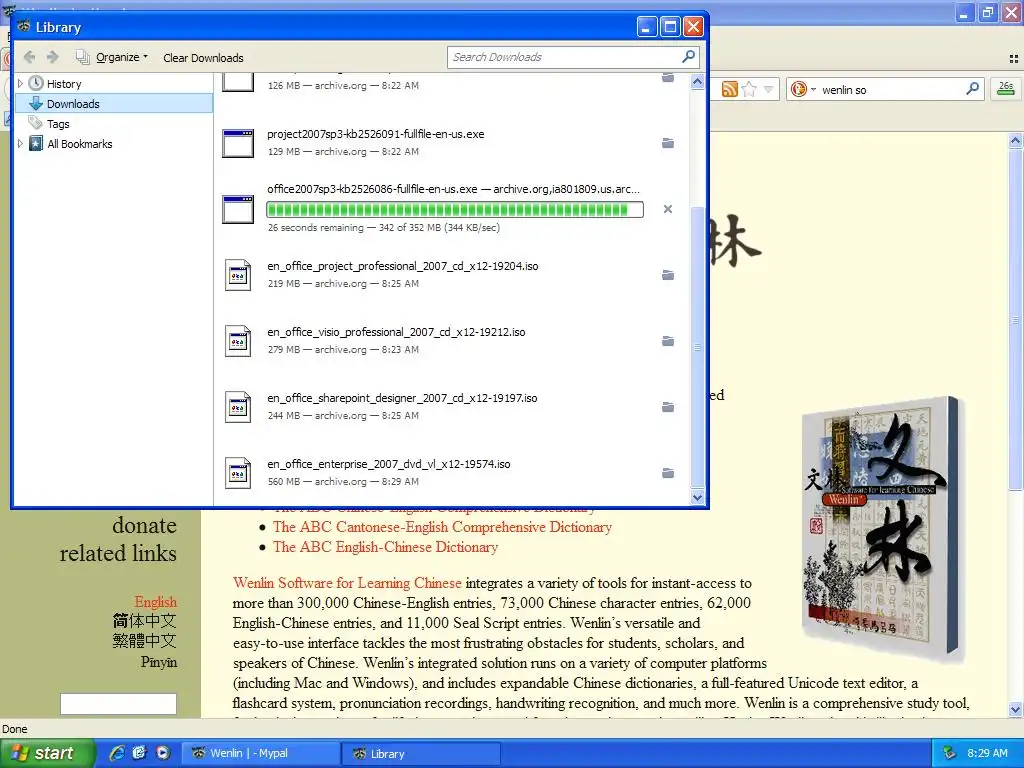Click the system tray icon beside clock
1024x768 pixels.
[949, 753]
